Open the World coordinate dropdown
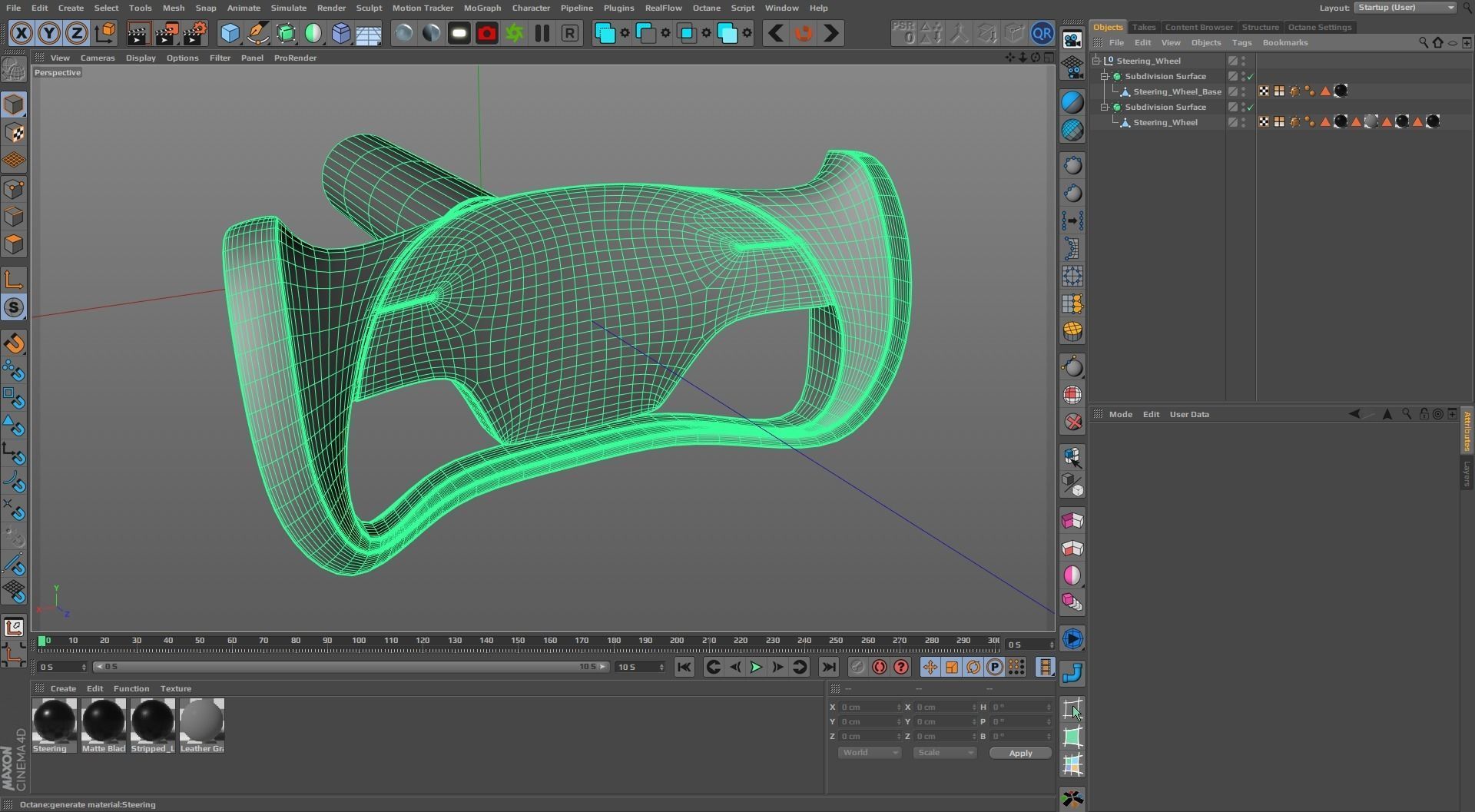1475x812 pixels. click(870, 753)
